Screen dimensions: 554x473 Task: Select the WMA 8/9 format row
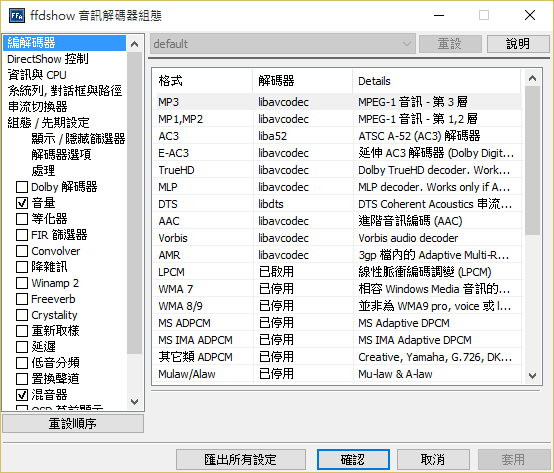[x=337, y=306]
